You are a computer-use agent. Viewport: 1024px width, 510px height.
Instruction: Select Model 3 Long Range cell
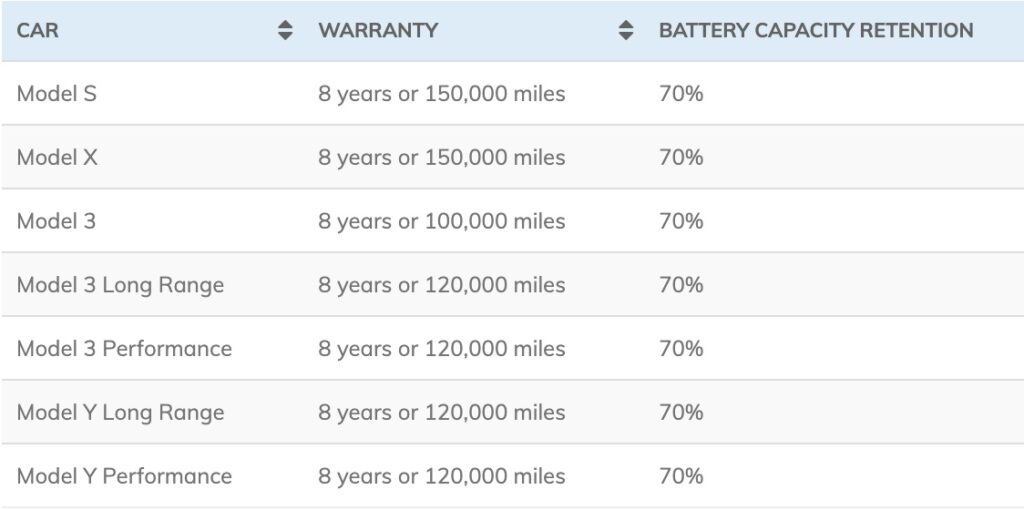[120, 285]
